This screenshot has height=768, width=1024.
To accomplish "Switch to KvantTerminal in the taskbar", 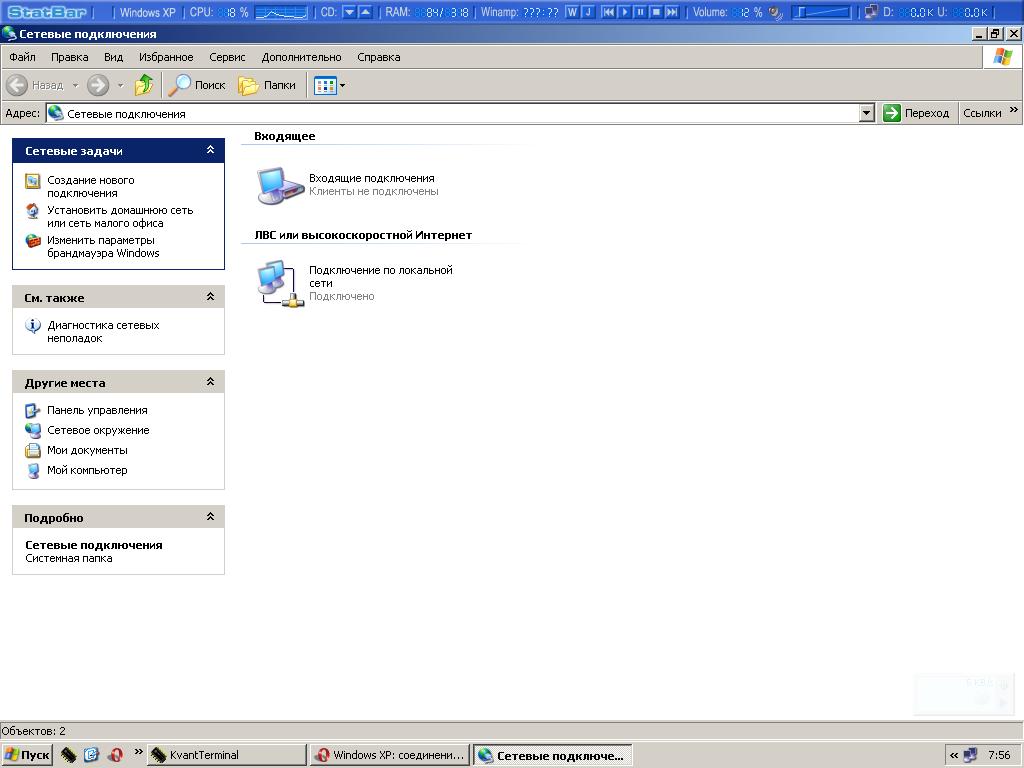I will pos(226,755).
